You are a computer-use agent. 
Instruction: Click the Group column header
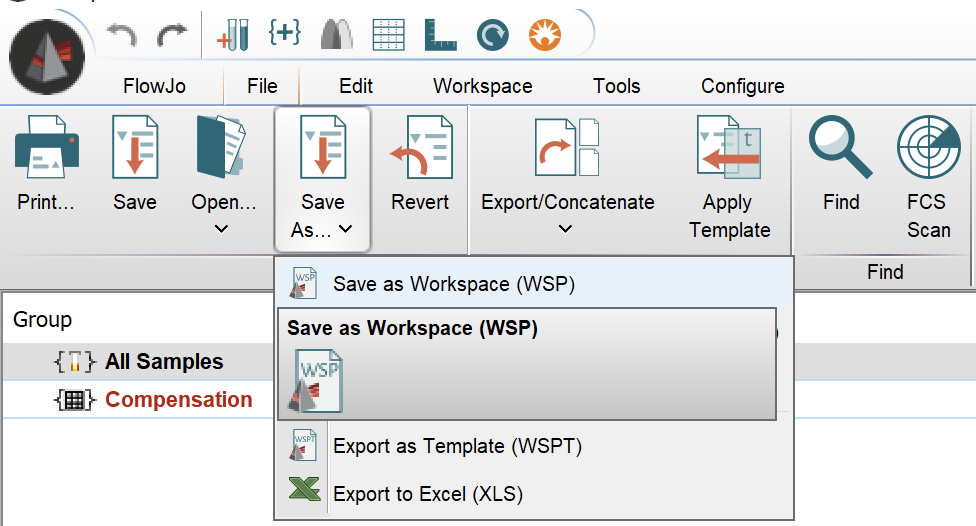tap(42, 319)
